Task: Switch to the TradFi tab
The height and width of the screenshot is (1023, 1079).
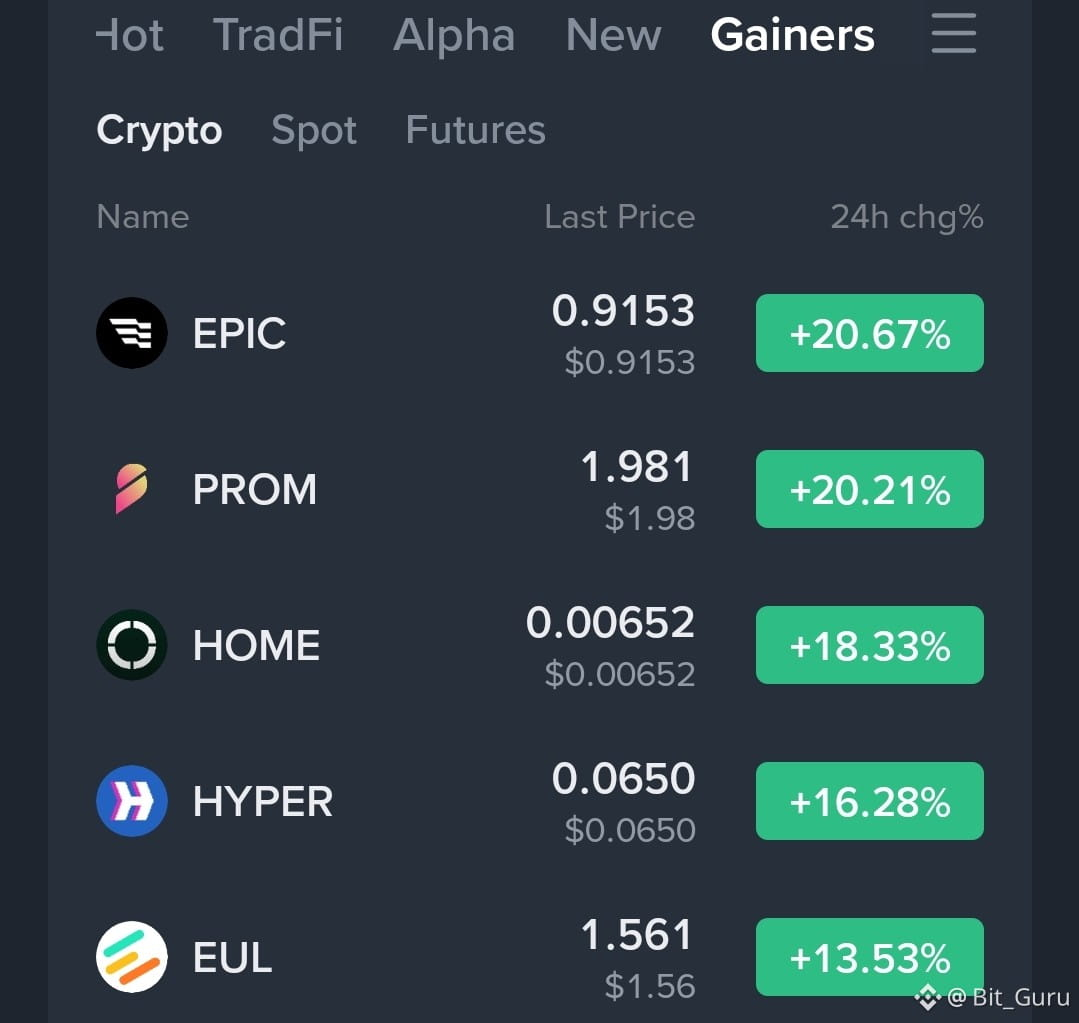Action: tap(277, 34)
